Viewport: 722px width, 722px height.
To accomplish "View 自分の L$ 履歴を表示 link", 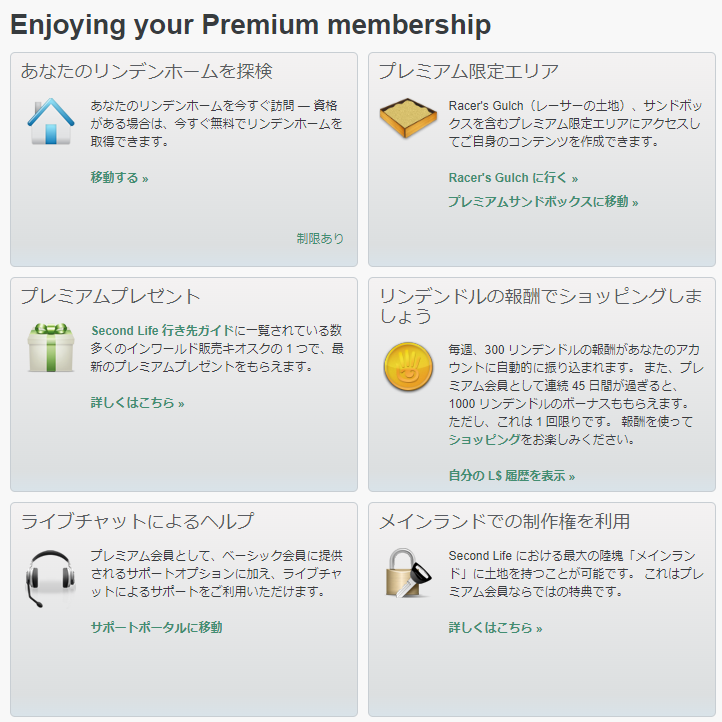I will click(512, 476).
